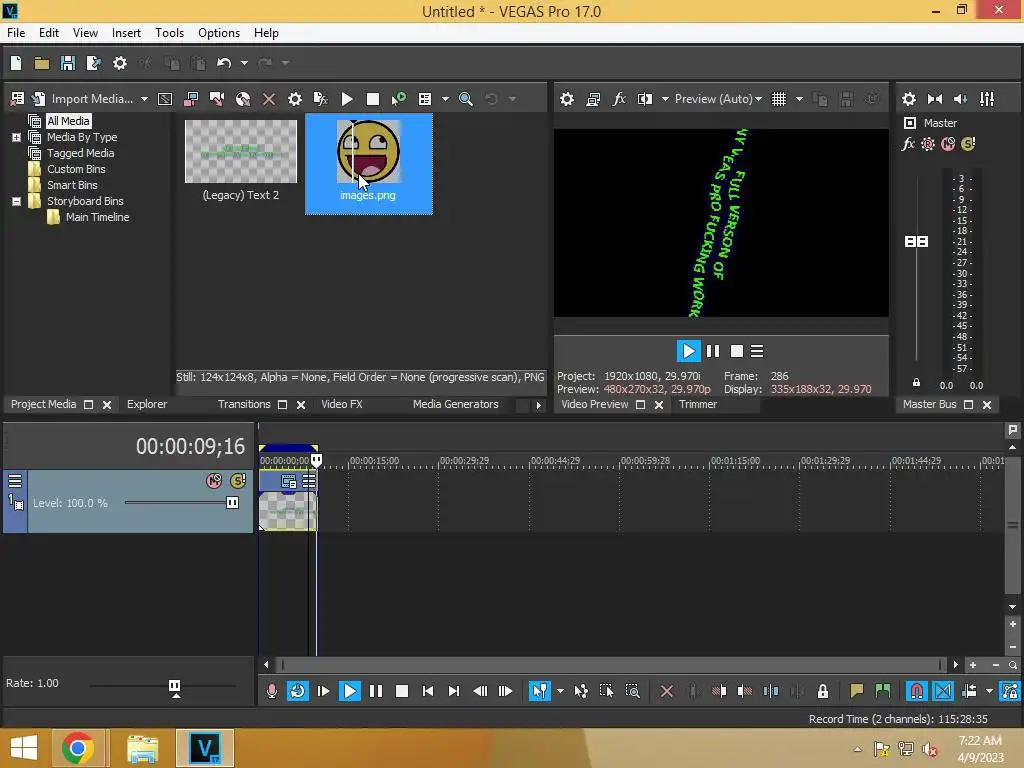Viewport: 1024px width, 768px height.
Task: Select All Media in the bin tree
Action: click(68, 121)
